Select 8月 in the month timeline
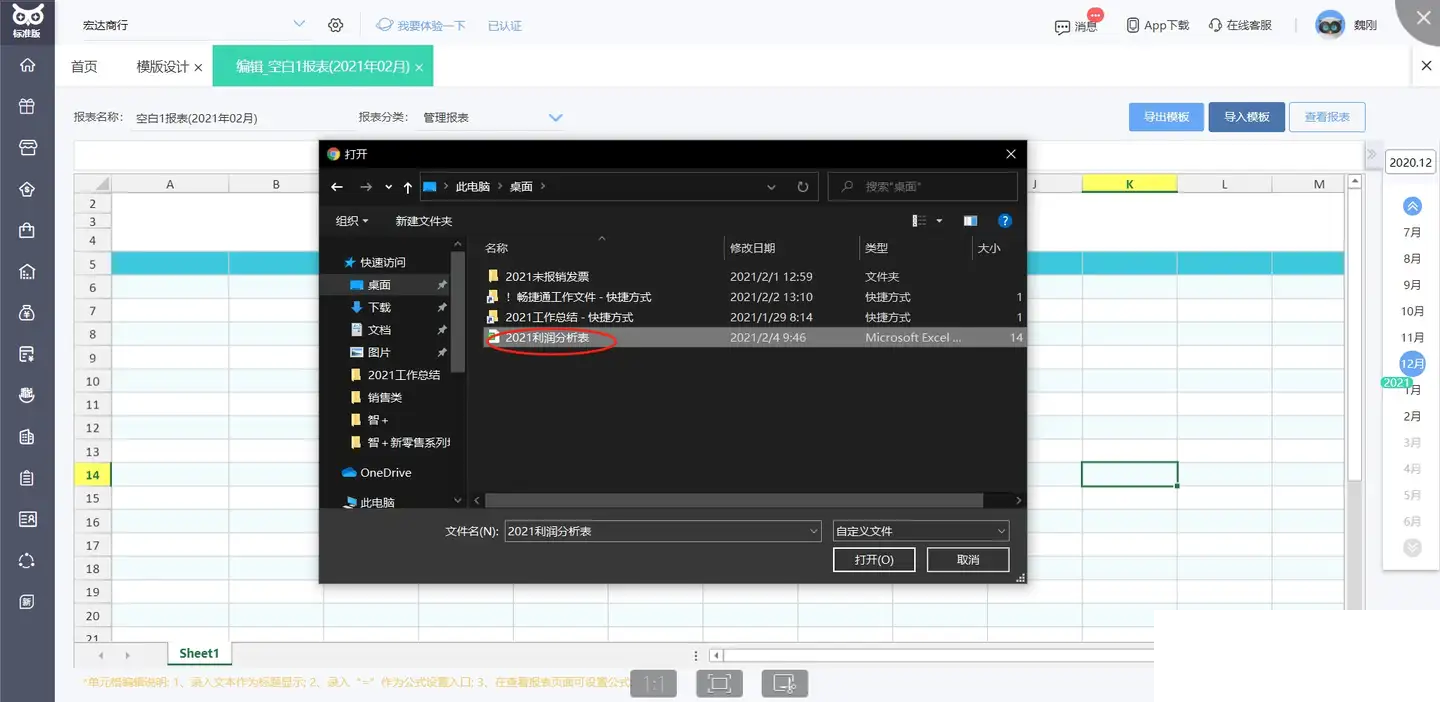Image resolution: width=1440 pixels, height=702 pixels. pyautogui.click(x=1412, y=258)
